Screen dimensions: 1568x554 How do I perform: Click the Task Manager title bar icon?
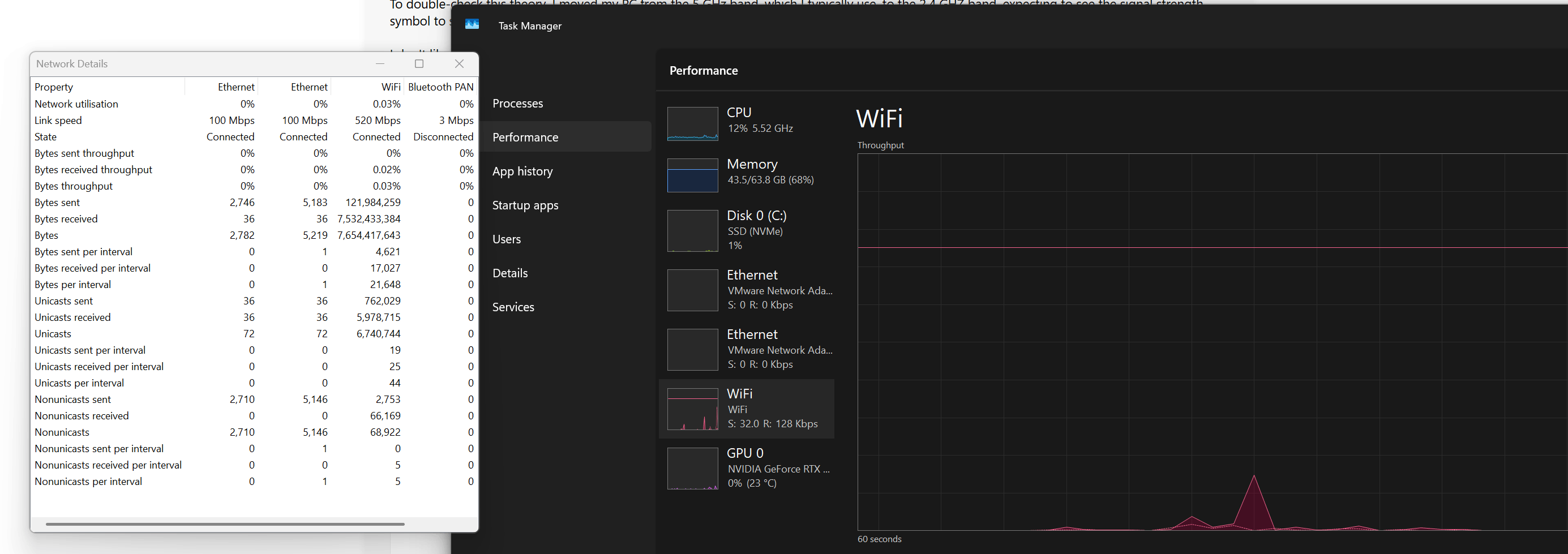coord(472,25)
